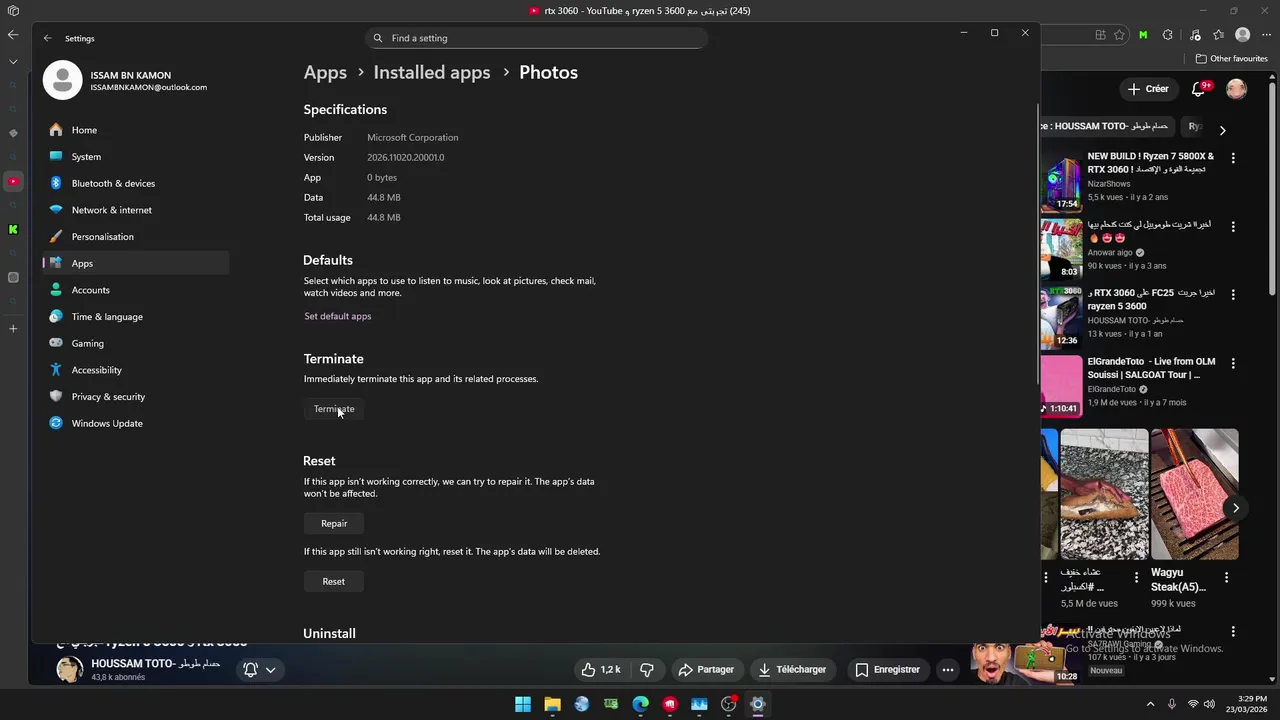Open YouTube account avatar menu
Screen dimensions: 1280x720
(1237, 89)
